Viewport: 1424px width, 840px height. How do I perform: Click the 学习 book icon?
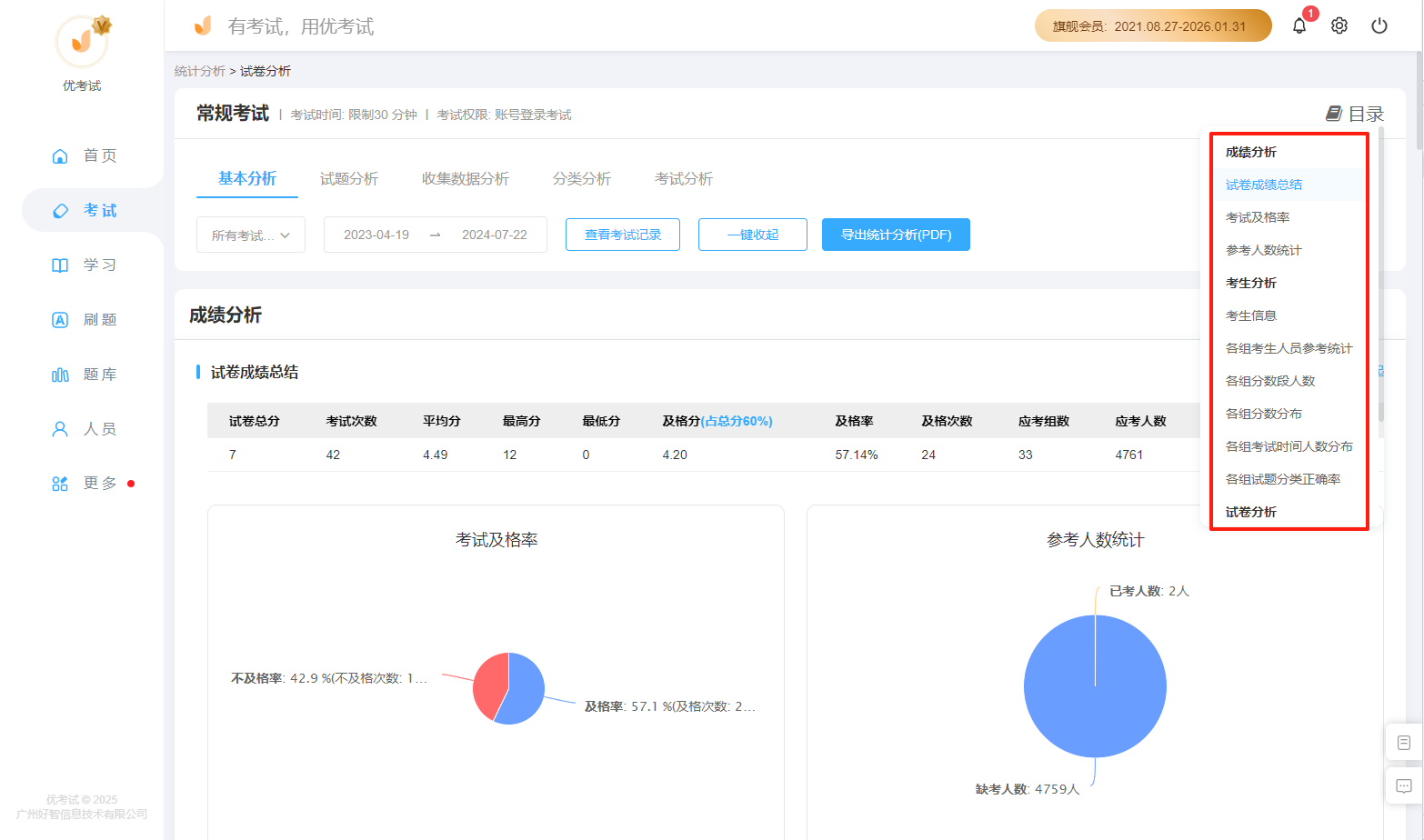point(60,265)
